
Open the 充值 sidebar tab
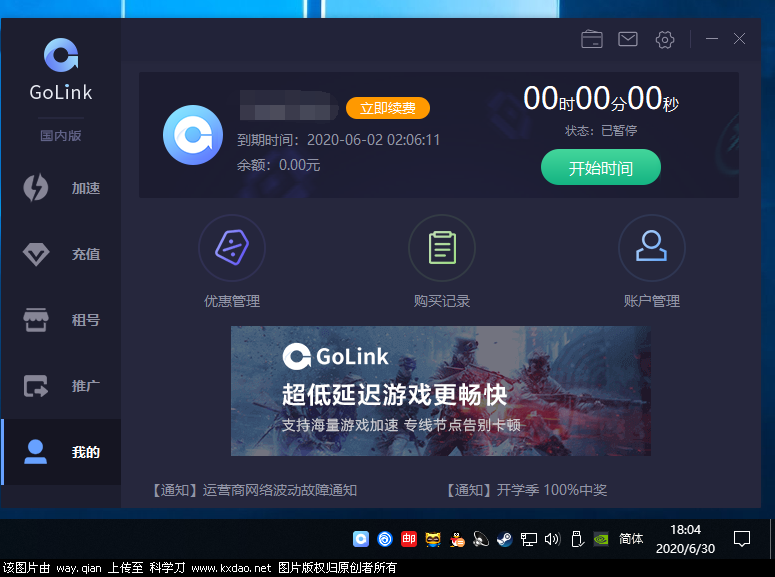tap(61, 254)
